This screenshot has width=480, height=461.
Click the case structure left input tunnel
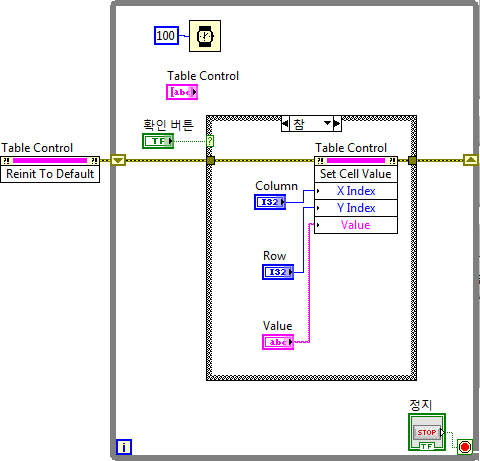click(x=210, y=160)
